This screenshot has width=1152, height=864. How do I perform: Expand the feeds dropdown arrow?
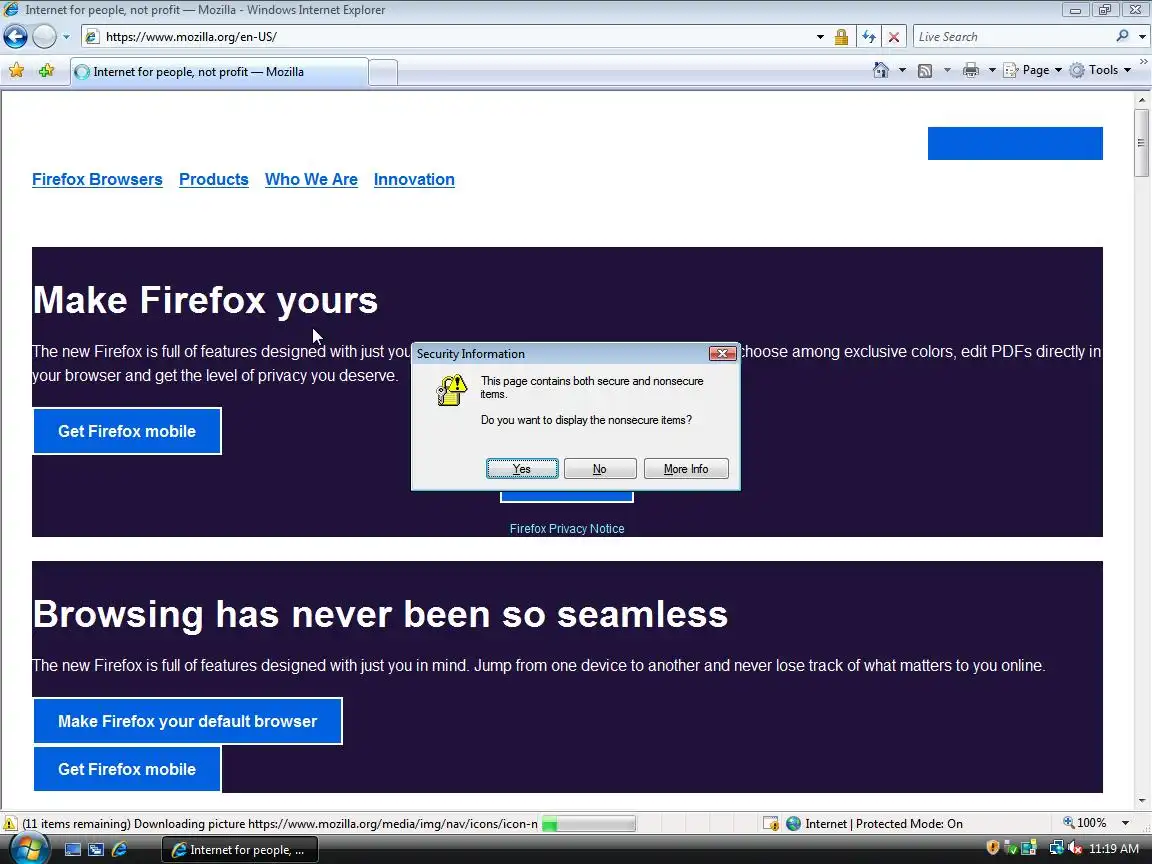click(947, 70)
